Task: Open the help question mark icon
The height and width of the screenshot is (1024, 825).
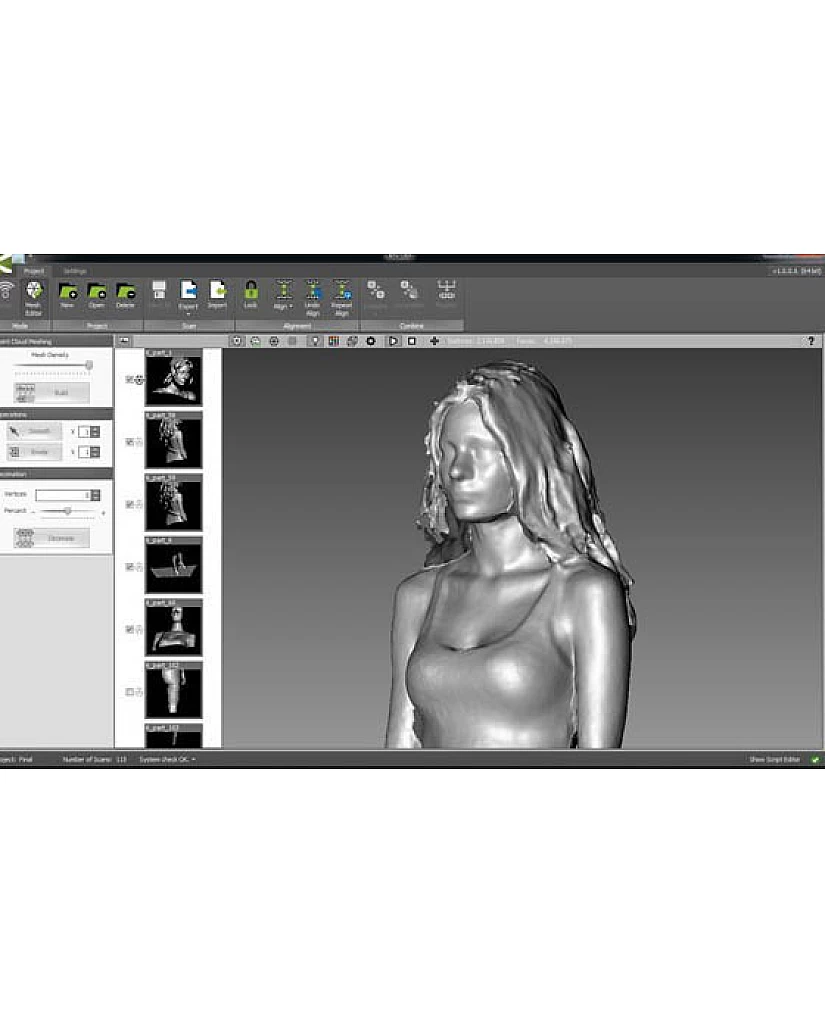Action: (810, 341)
